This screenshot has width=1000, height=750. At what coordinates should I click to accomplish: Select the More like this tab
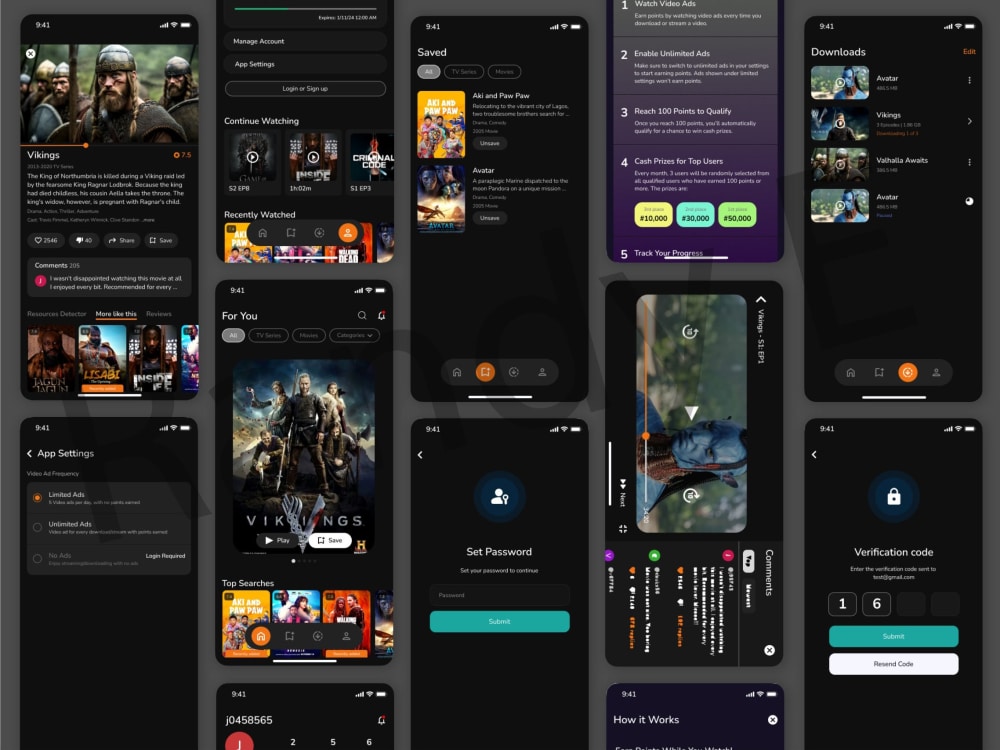coord(116,314)
